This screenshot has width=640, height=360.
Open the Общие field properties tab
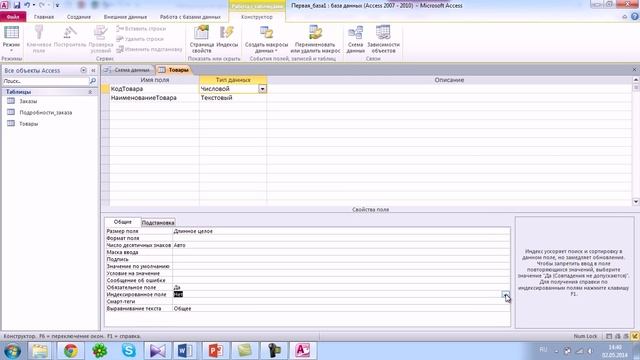tap(122, 222)
